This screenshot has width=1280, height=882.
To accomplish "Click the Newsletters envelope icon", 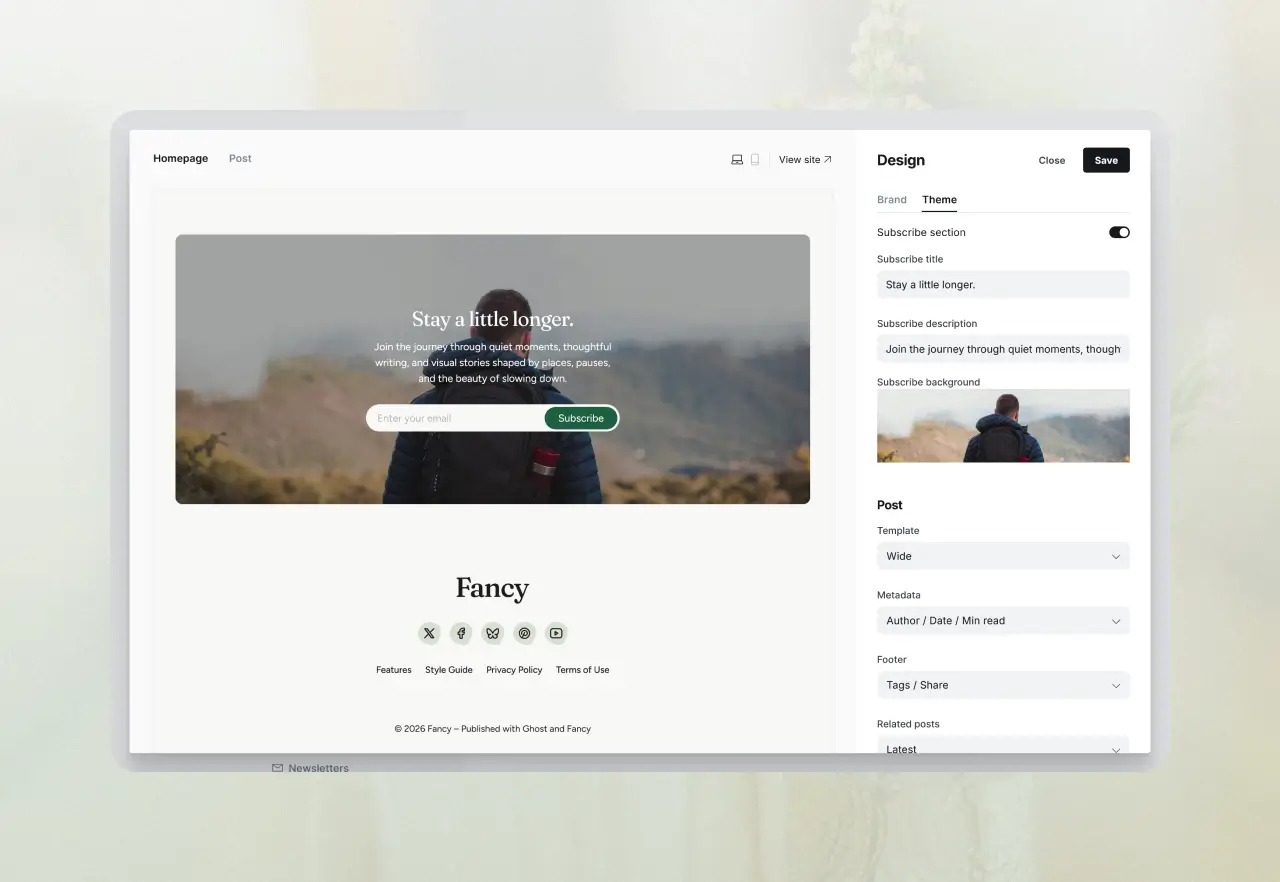I will pos(277,768).
